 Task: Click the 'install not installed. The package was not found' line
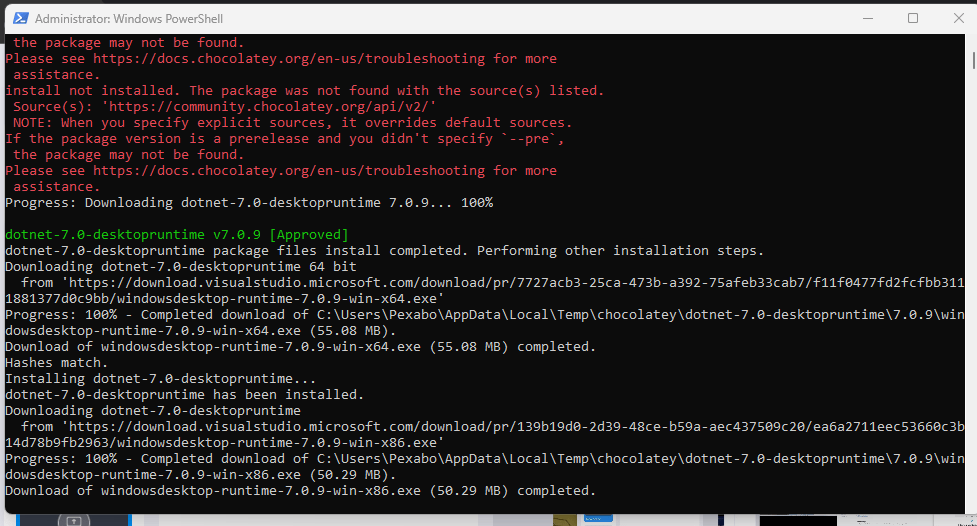point(305,90)
